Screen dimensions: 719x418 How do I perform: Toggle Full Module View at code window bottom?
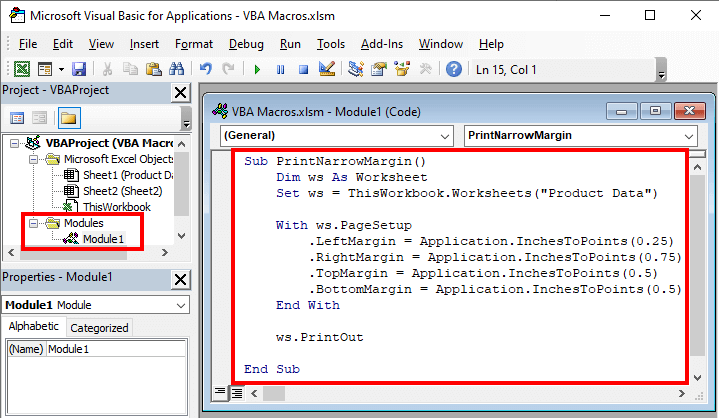(237, 393)
